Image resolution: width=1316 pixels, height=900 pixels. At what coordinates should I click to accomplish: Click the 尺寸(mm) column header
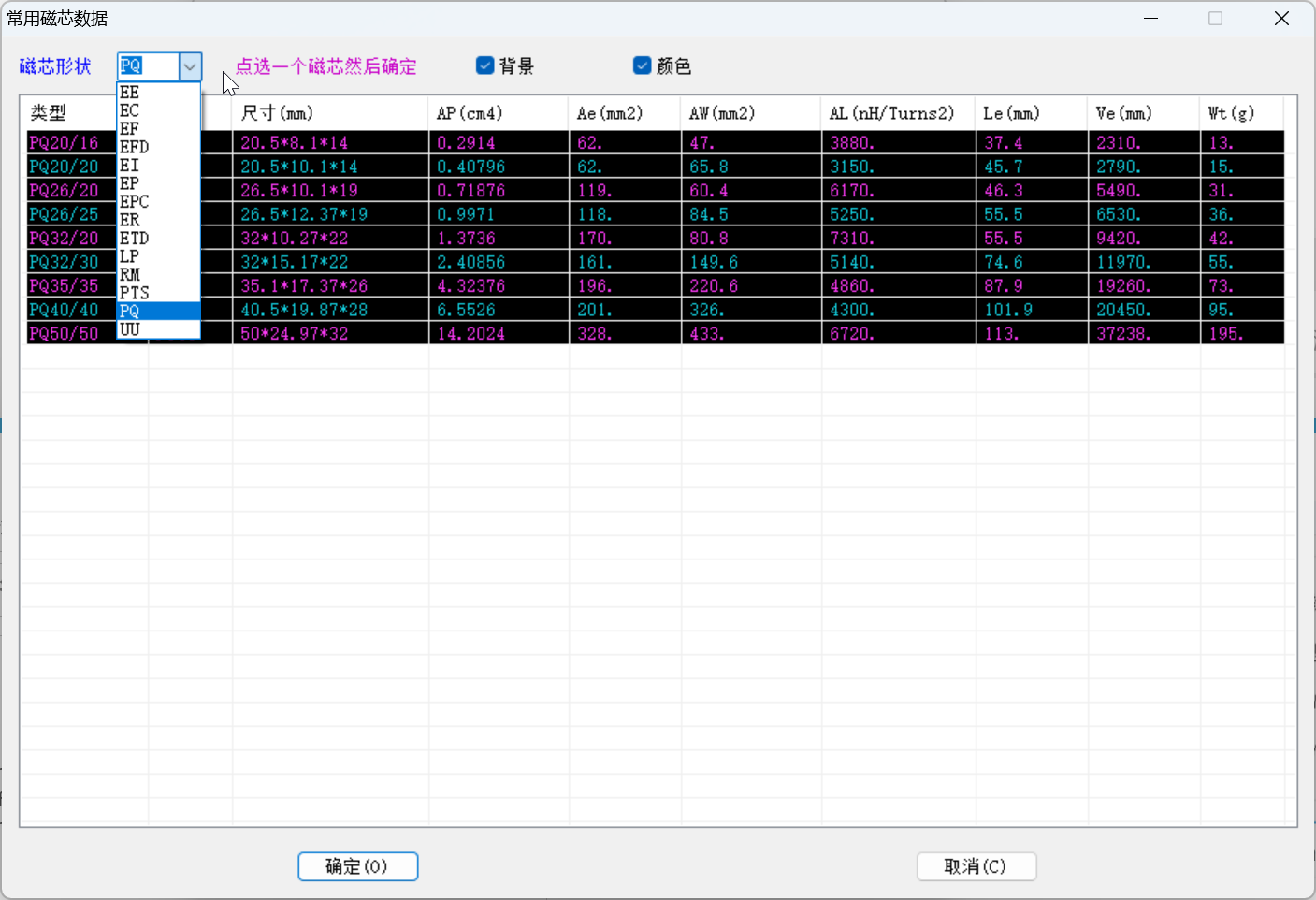277,113
